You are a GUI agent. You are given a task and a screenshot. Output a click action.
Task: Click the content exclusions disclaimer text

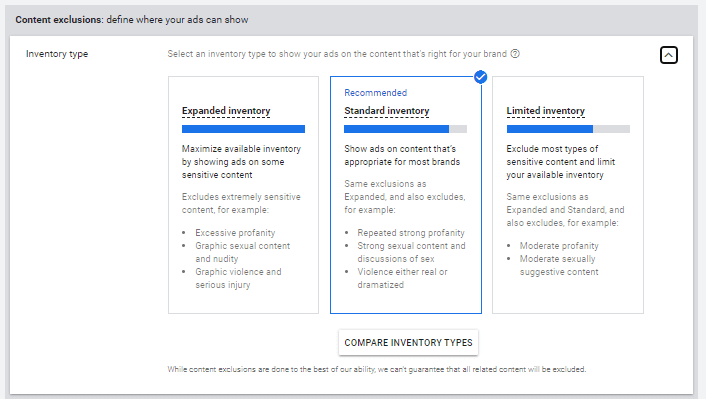377,369
